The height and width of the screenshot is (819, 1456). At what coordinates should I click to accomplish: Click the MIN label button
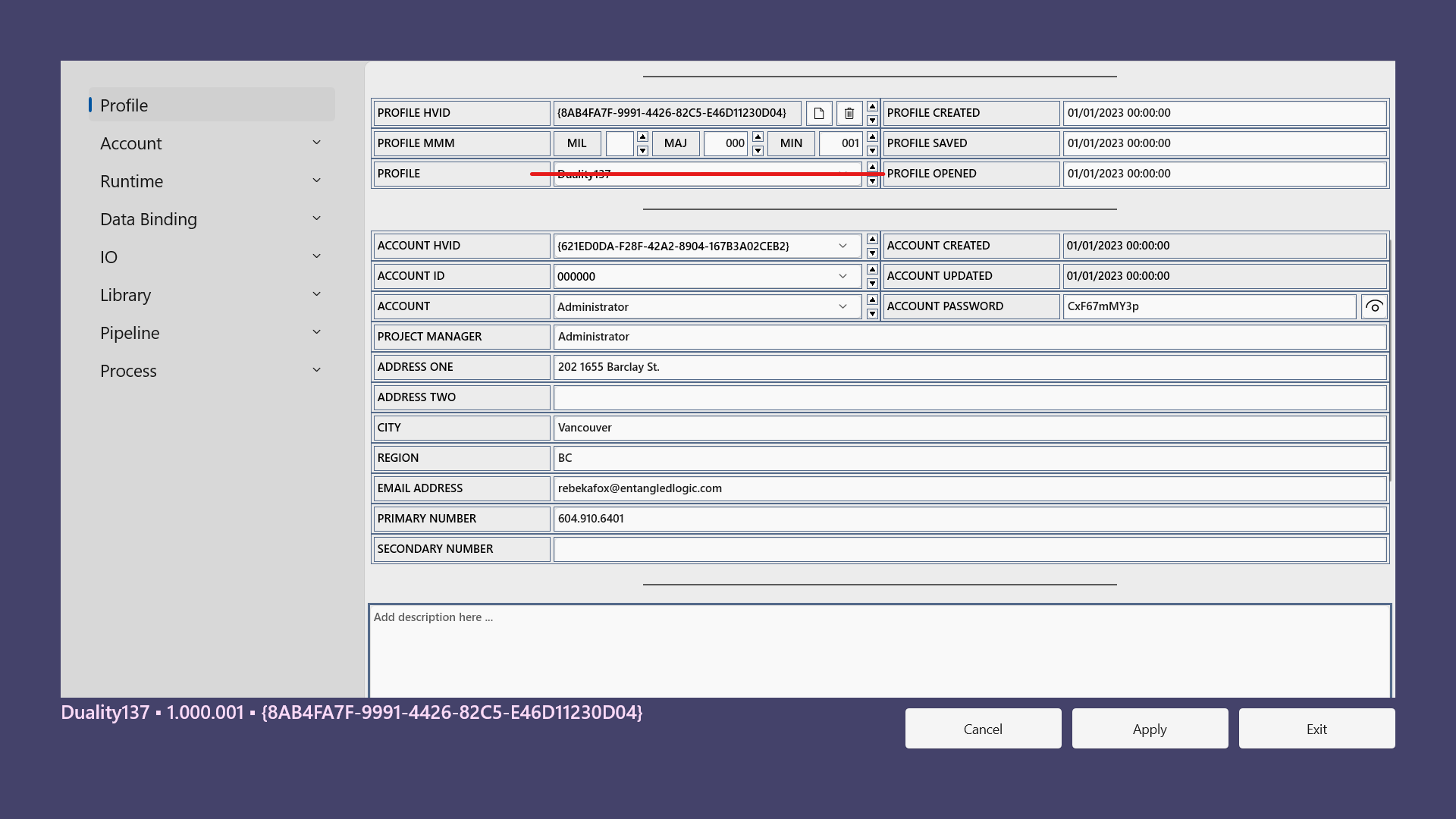(791, 143)
